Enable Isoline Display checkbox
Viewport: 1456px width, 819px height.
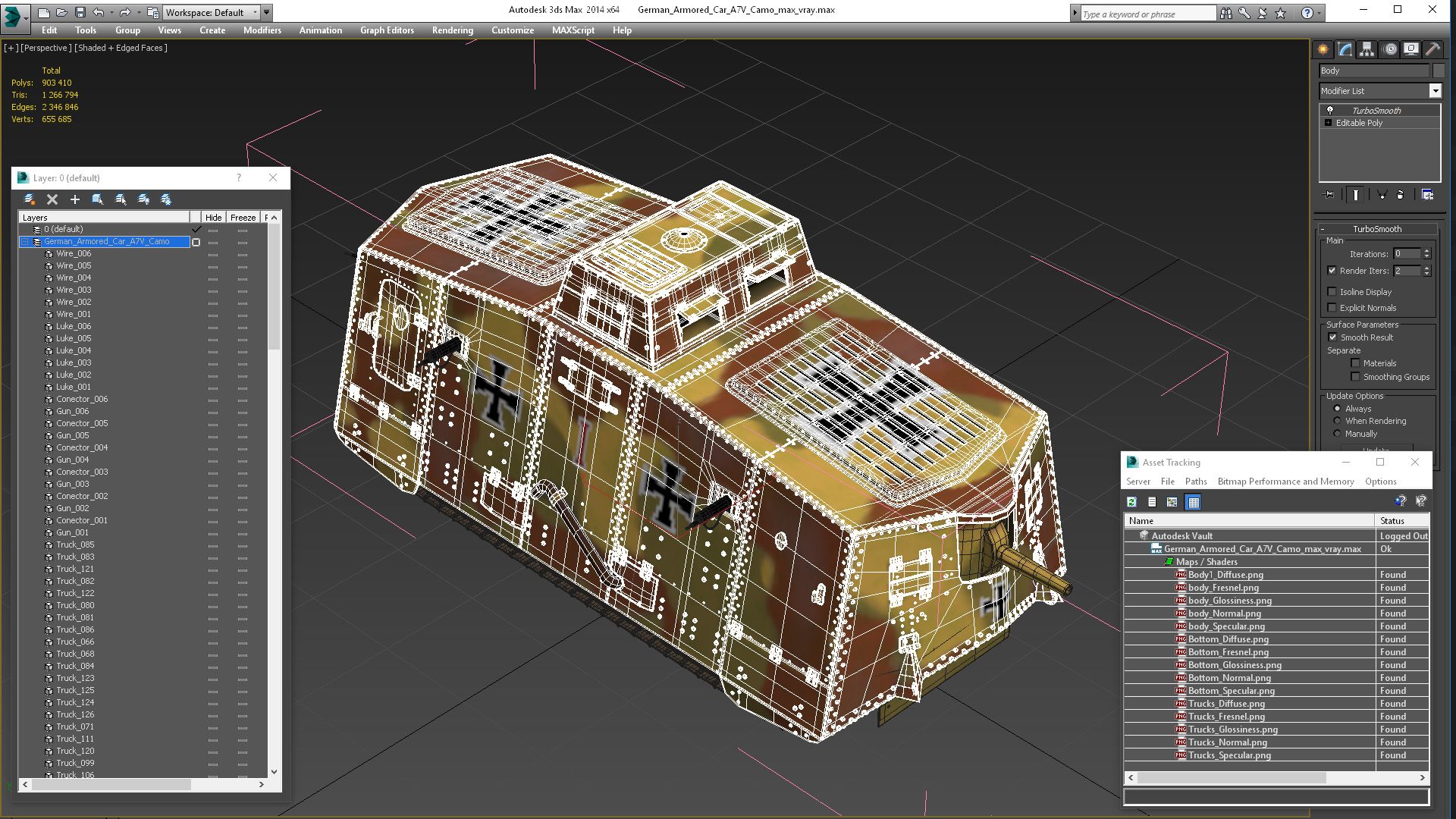pos(1332,292)
